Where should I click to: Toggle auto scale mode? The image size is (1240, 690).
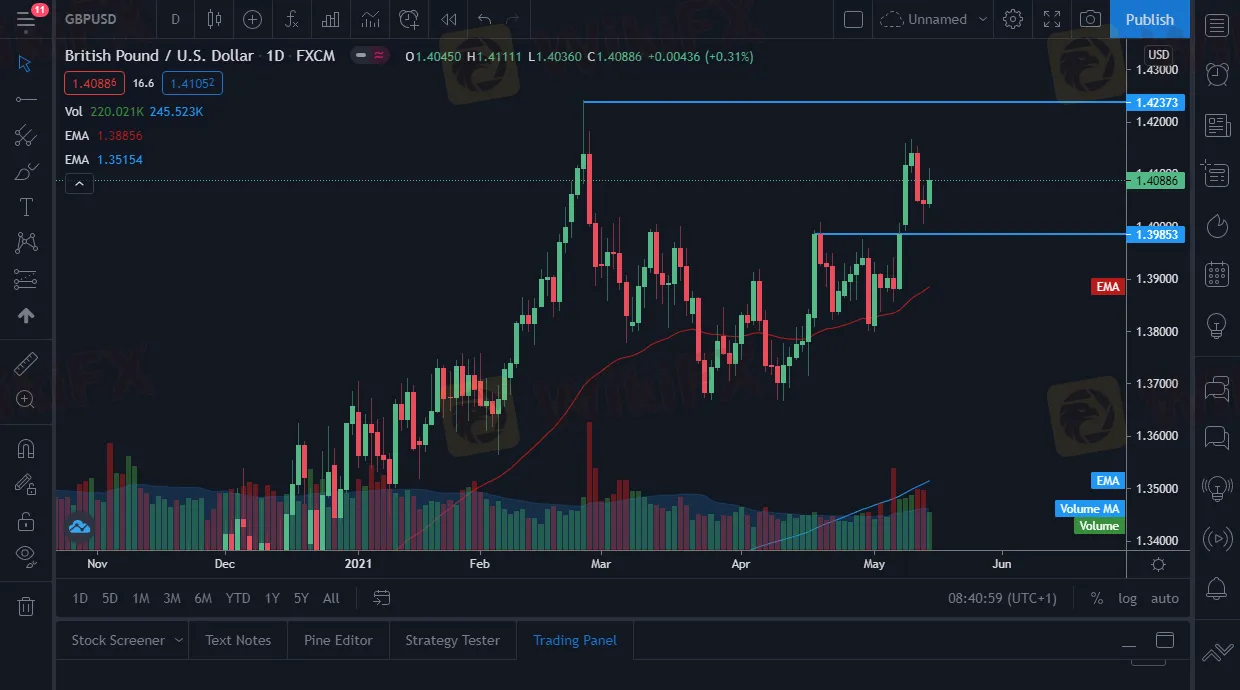tap(1165, 598)
